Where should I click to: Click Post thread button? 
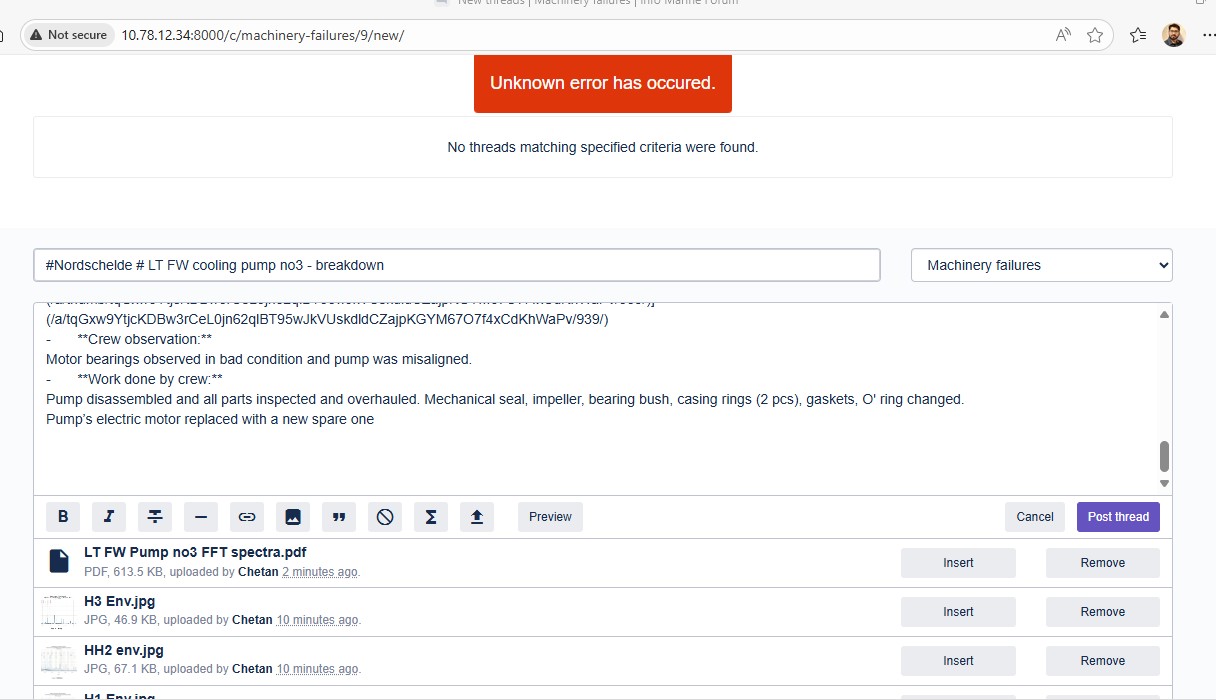[1118, 517]
